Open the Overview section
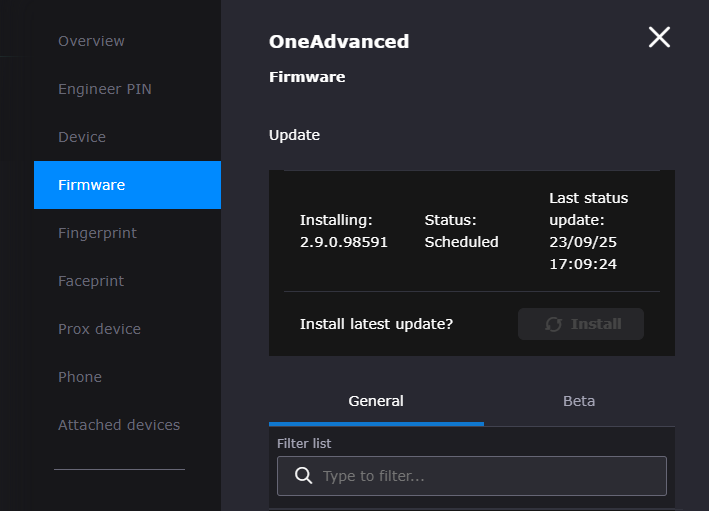 pos(91,41)
